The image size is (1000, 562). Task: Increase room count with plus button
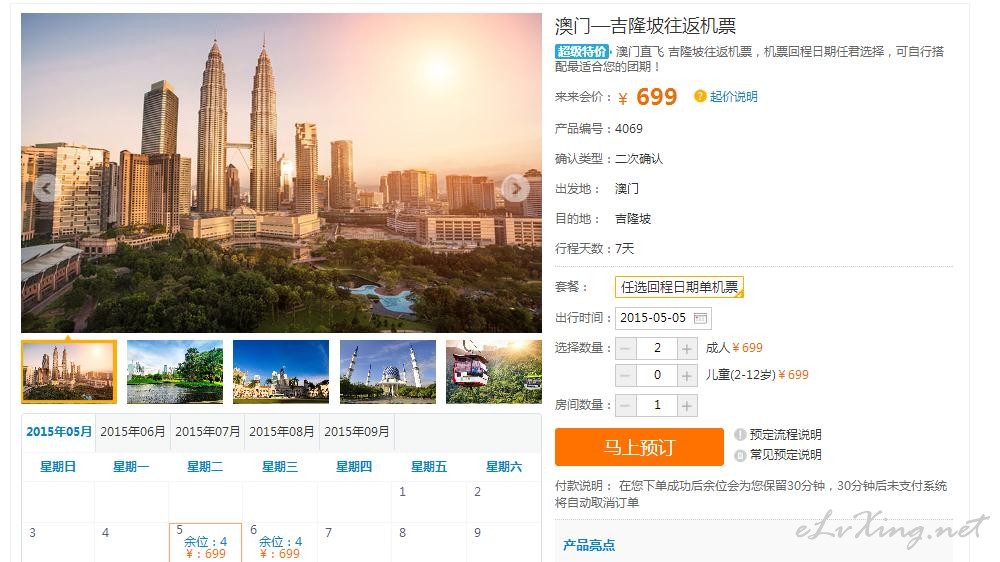(687, 405)
